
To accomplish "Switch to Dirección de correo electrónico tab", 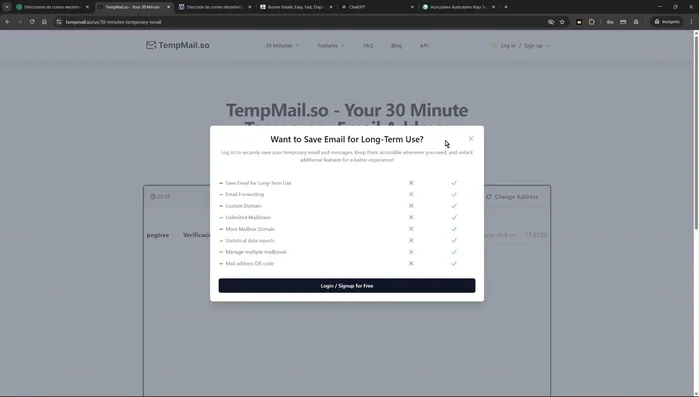I will point(215,7).
